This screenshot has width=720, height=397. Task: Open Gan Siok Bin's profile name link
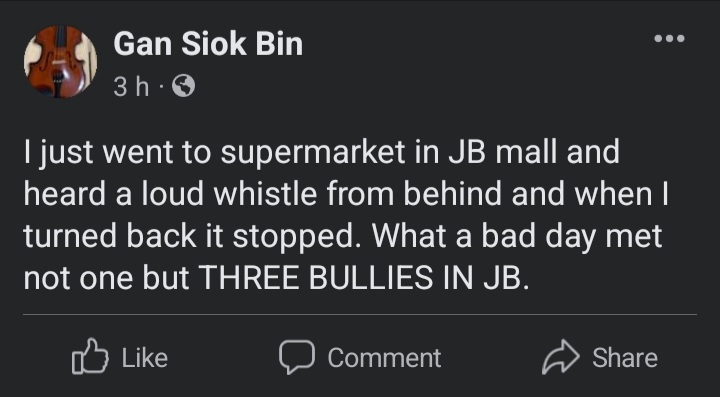pos(208,45)
